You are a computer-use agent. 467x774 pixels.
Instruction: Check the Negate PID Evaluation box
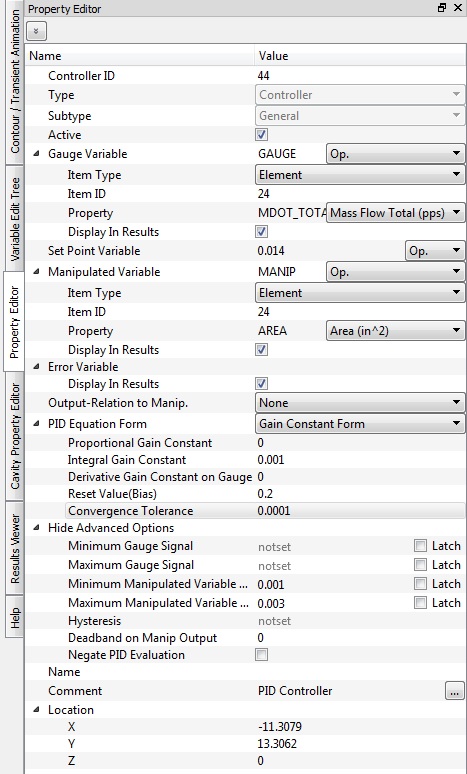[262, 655]
